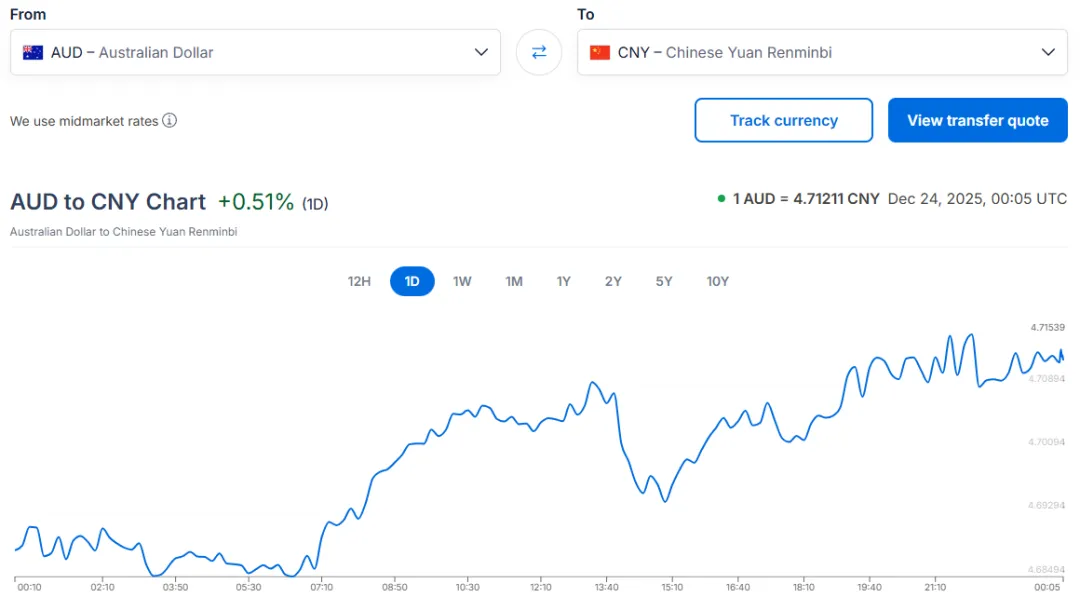Click the chart line peak near 4.71539
This screenshot has width=1080, height=597.
969,335
